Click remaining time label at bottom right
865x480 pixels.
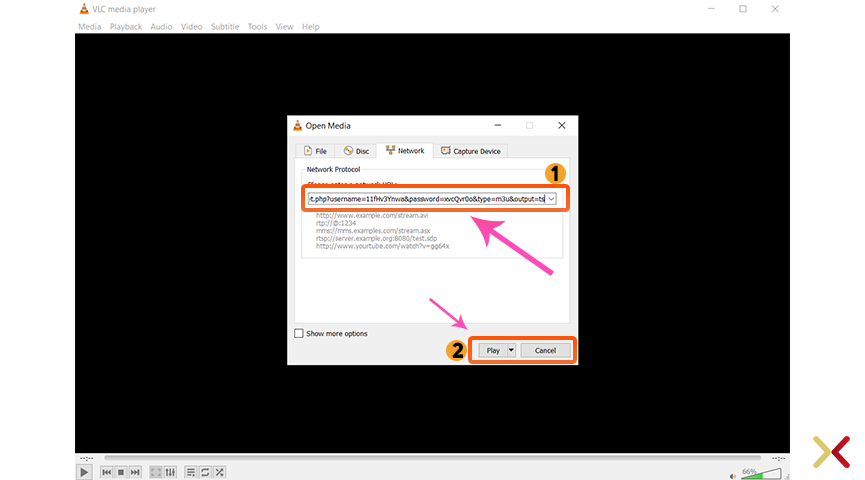coord(778,458)
